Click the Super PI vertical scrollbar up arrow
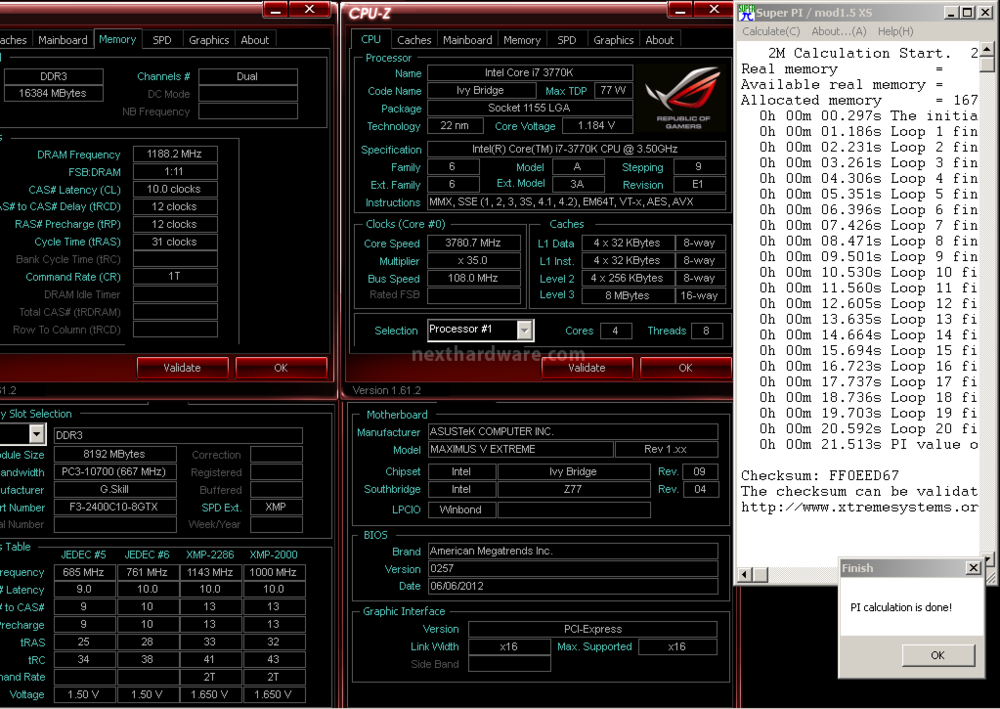1000x709 pixels. [x=987, y=49]
